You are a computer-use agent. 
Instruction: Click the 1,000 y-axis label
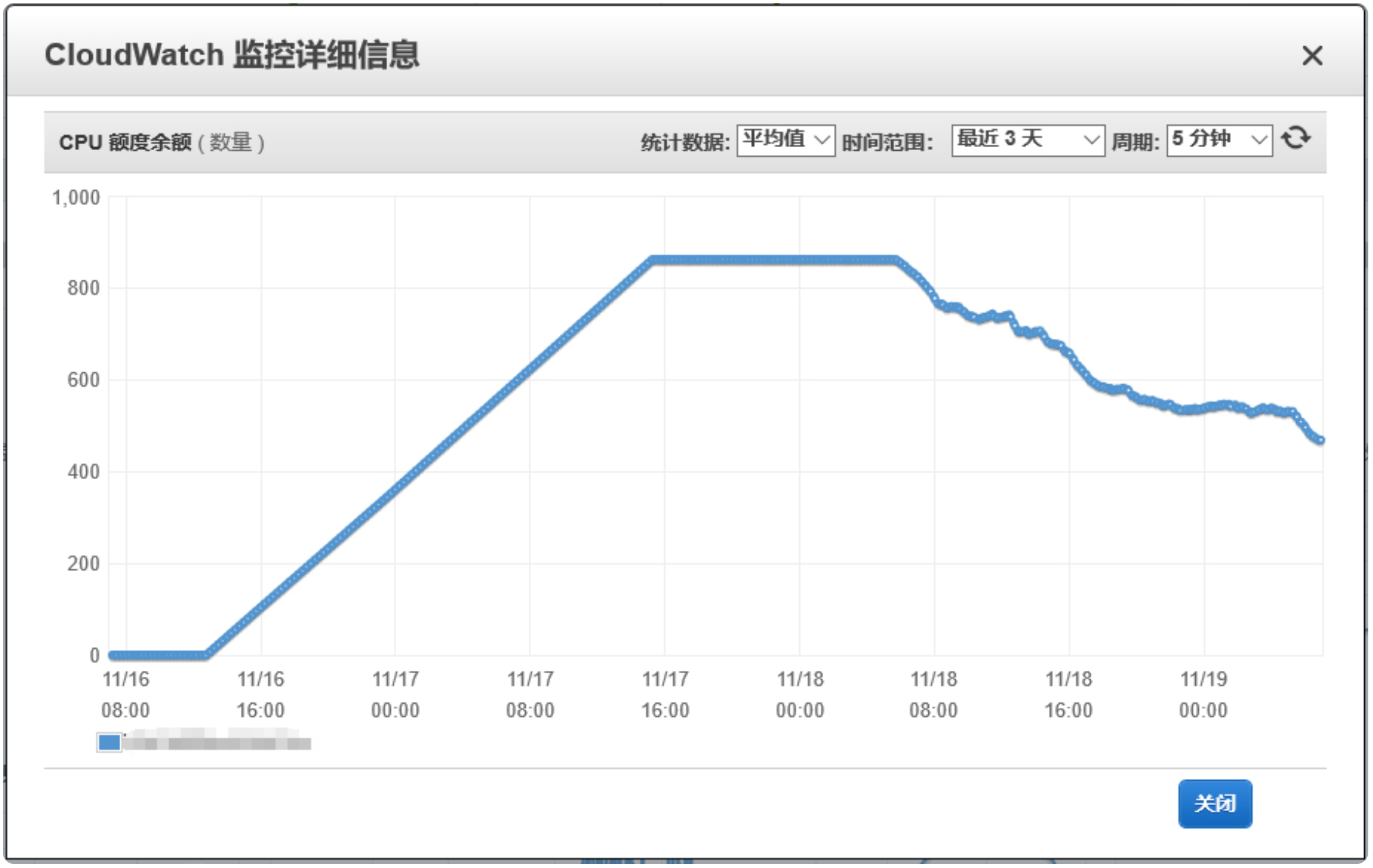(x=76, y=198)
